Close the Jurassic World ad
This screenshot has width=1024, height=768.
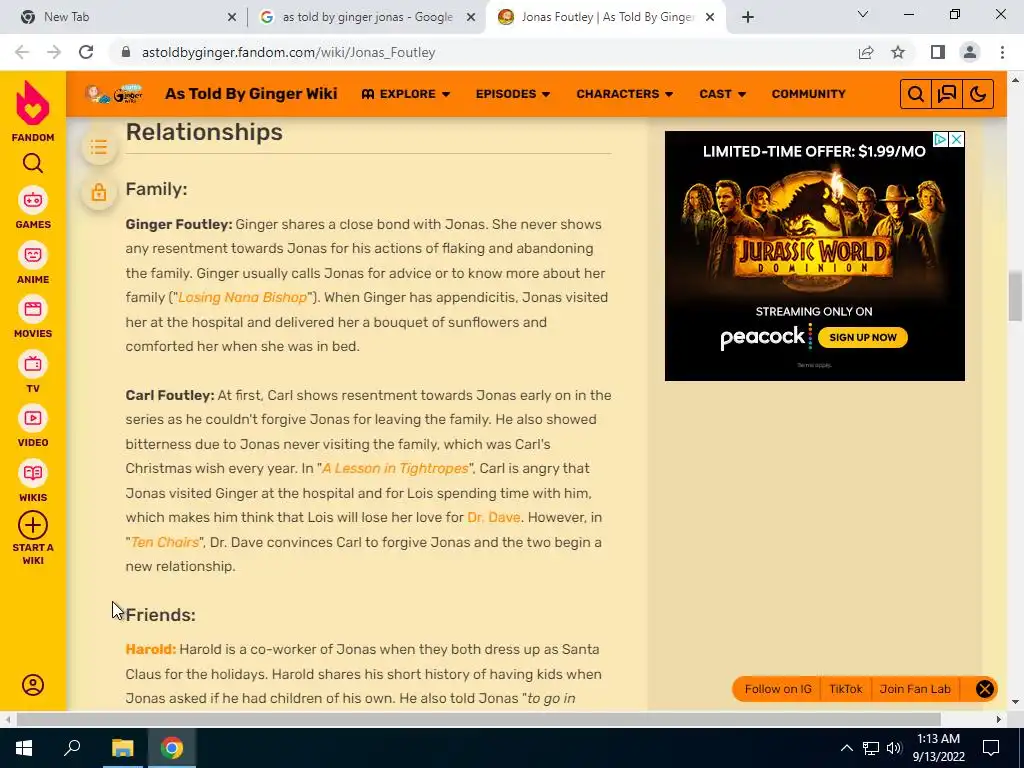tap(956, 139)
